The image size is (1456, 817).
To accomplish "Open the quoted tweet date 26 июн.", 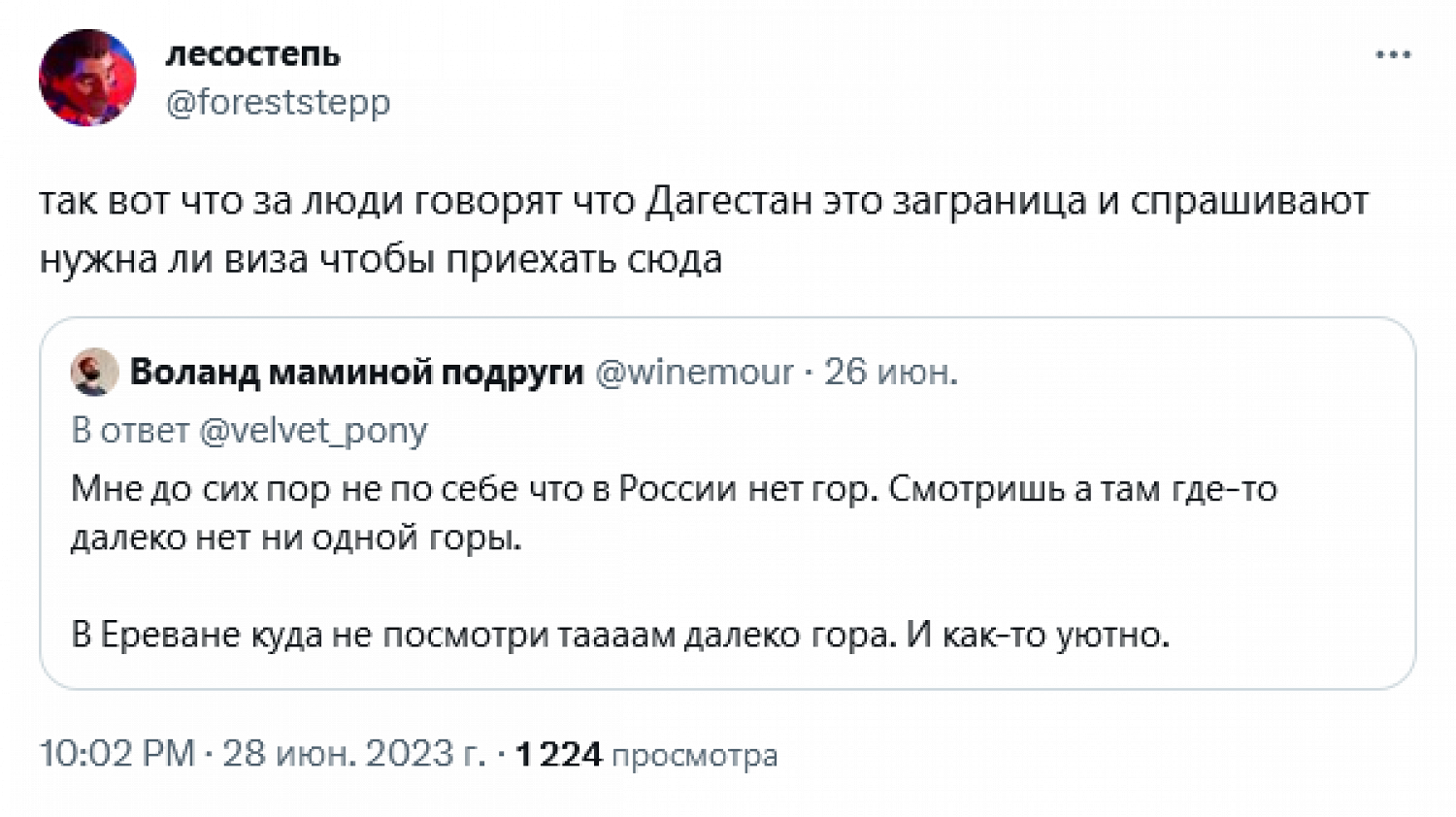I will tap(890, 372).
